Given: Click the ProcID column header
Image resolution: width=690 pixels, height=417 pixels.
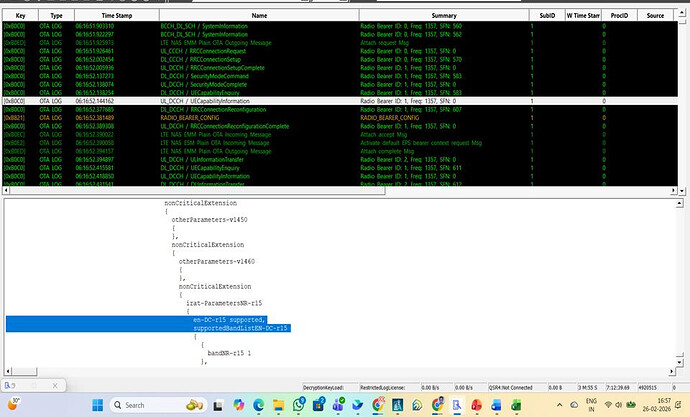Looking at the screenshot, I should coord(619,15).
